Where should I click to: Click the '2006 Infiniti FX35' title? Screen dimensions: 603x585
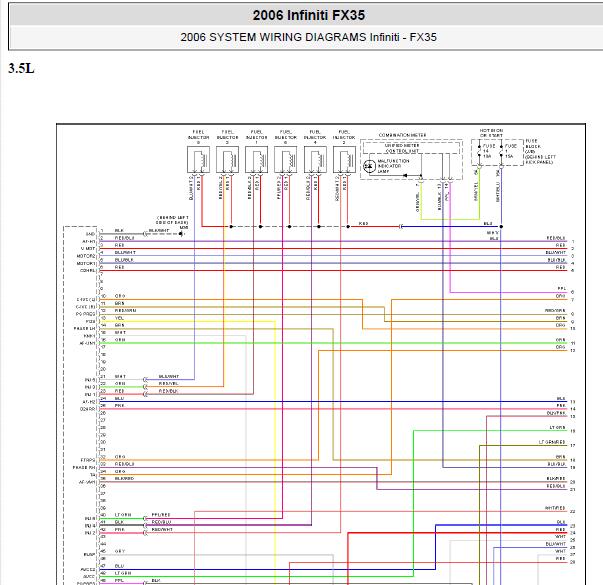pos(308,15)
